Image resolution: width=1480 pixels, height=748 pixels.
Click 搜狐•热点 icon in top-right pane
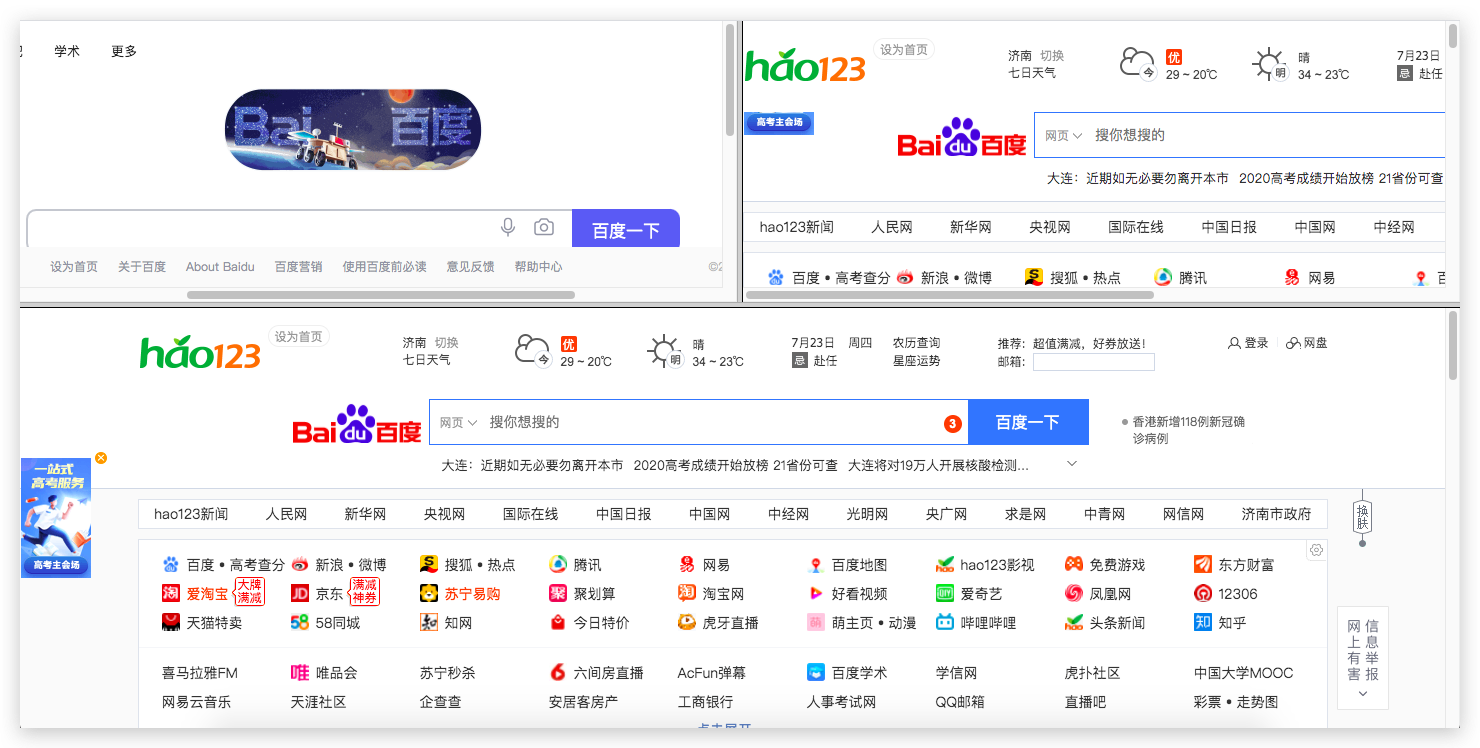[1034, 277]
